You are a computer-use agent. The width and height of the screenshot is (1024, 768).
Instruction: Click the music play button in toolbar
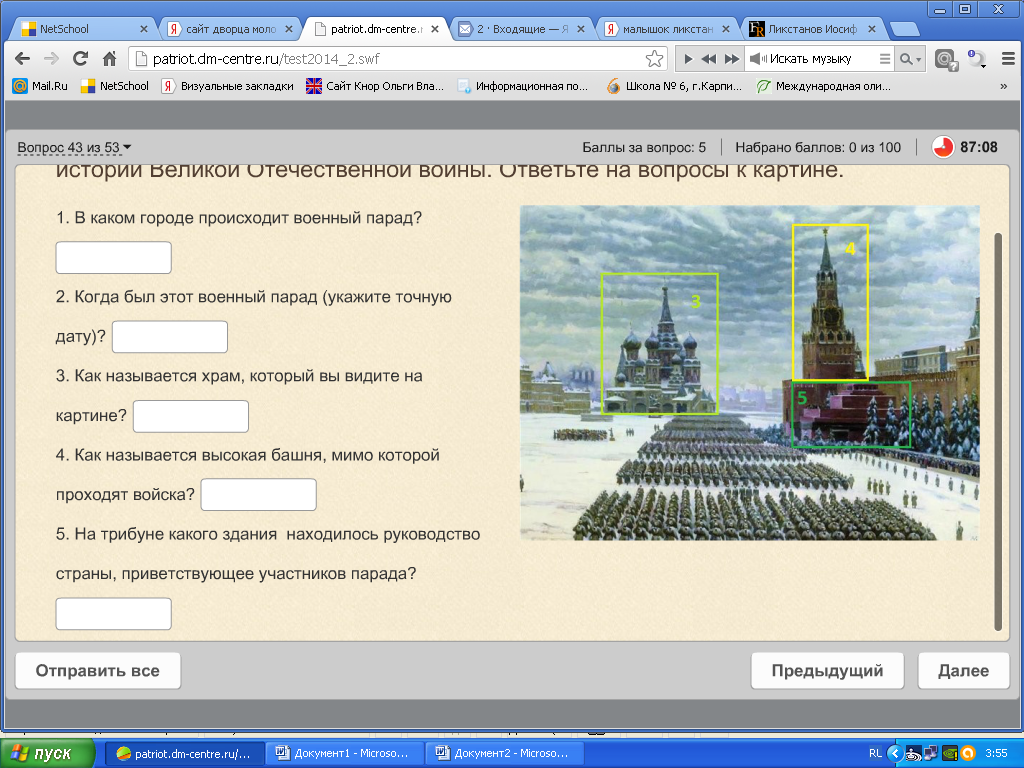tap(688, 59)
